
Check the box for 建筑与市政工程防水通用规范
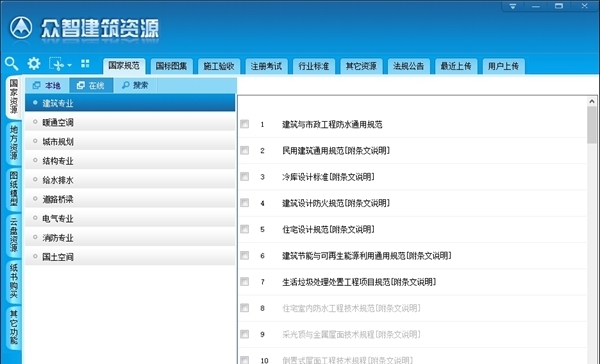[245, 124]
